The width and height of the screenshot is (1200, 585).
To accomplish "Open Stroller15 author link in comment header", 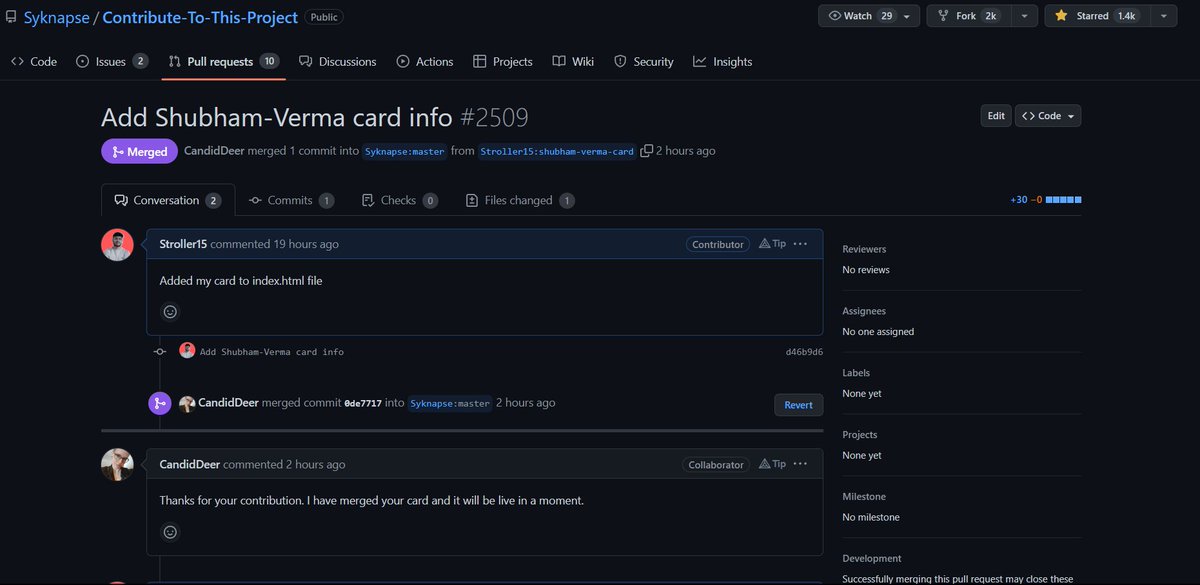I will tap(183, 244).
